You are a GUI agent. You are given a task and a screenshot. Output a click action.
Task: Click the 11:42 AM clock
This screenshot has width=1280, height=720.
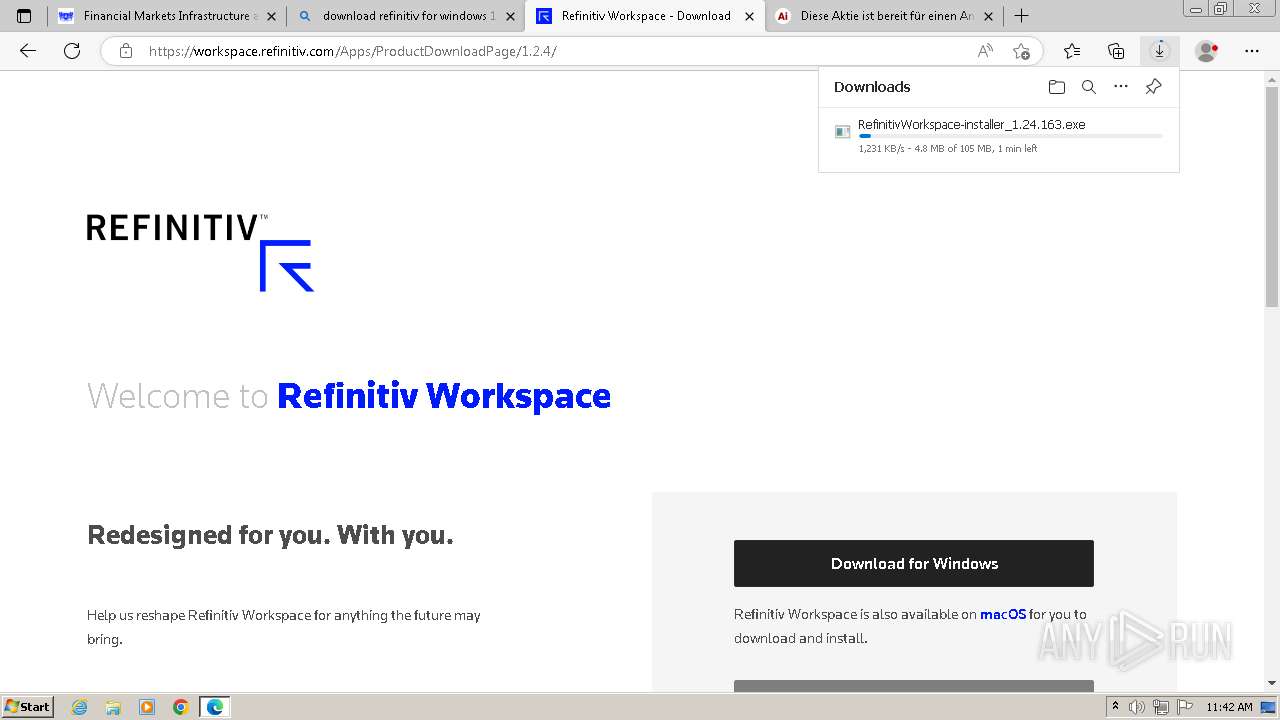1229,707
